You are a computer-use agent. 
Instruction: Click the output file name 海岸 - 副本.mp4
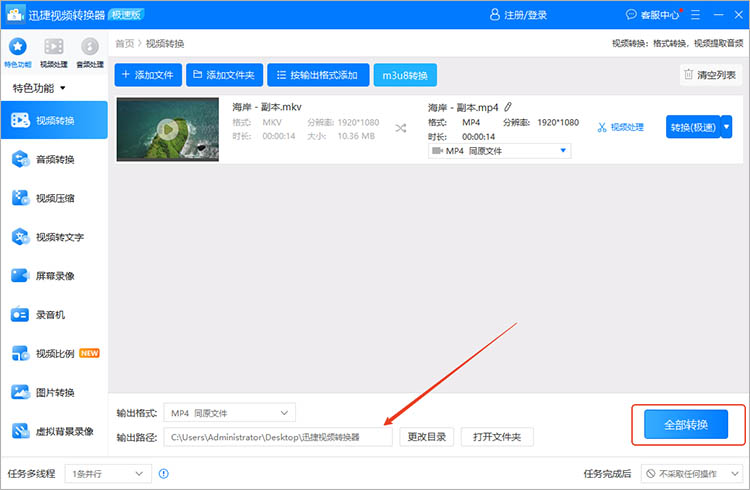(463, 107)
